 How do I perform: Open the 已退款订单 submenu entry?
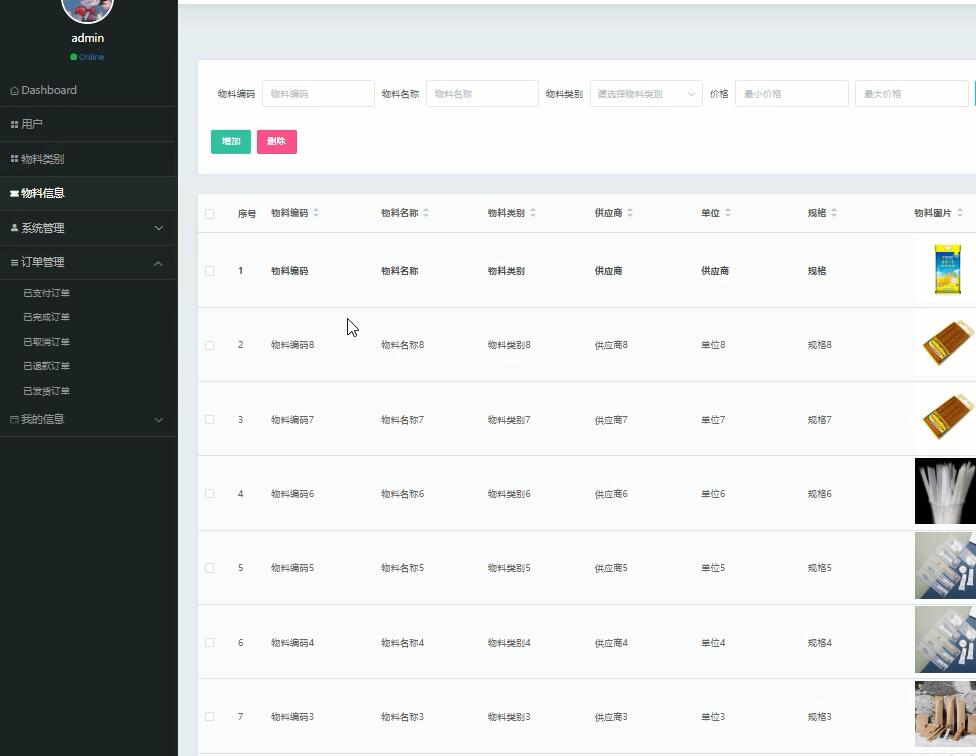click(47, 366)
